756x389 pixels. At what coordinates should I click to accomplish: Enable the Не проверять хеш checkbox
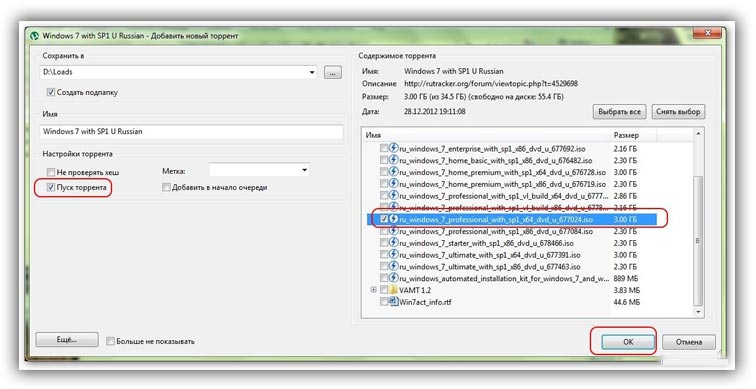[x=51, y=172]
